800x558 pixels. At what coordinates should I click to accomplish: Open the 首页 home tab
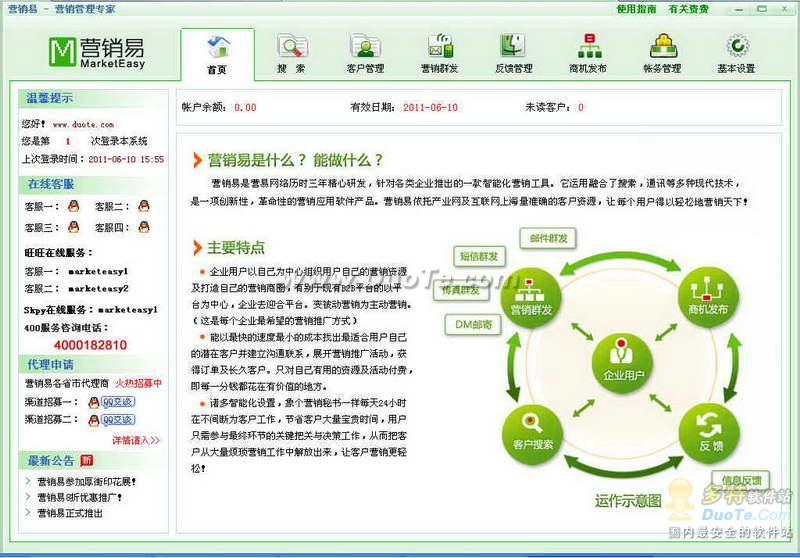click(x=217, y=55)
